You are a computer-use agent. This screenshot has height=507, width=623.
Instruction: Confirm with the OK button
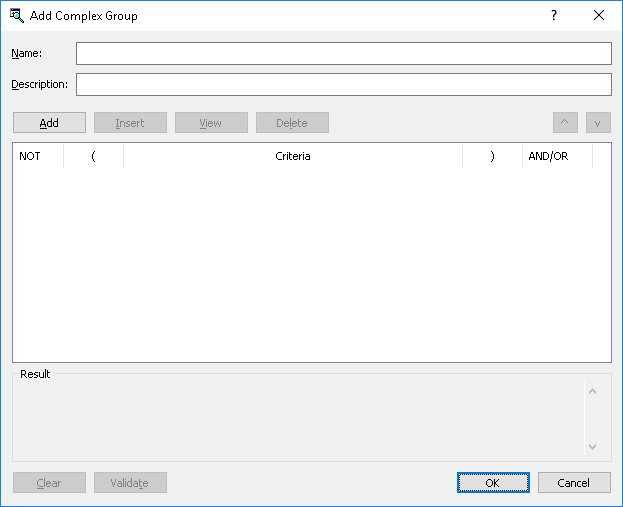493,483
